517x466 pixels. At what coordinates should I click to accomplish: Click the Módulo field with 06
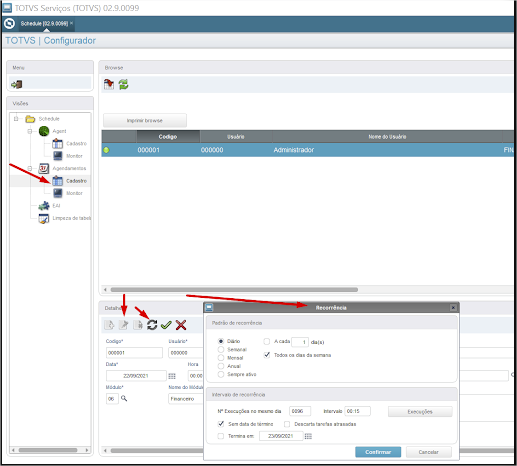point(112,399)
